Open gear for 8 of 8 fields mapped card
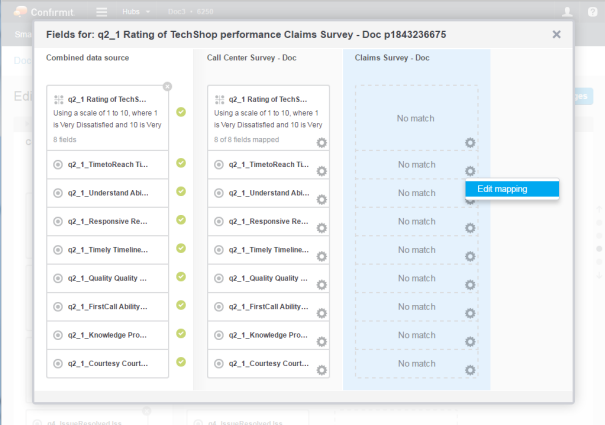This screenshot has width=605, height=425. click(x=321, y=143)
